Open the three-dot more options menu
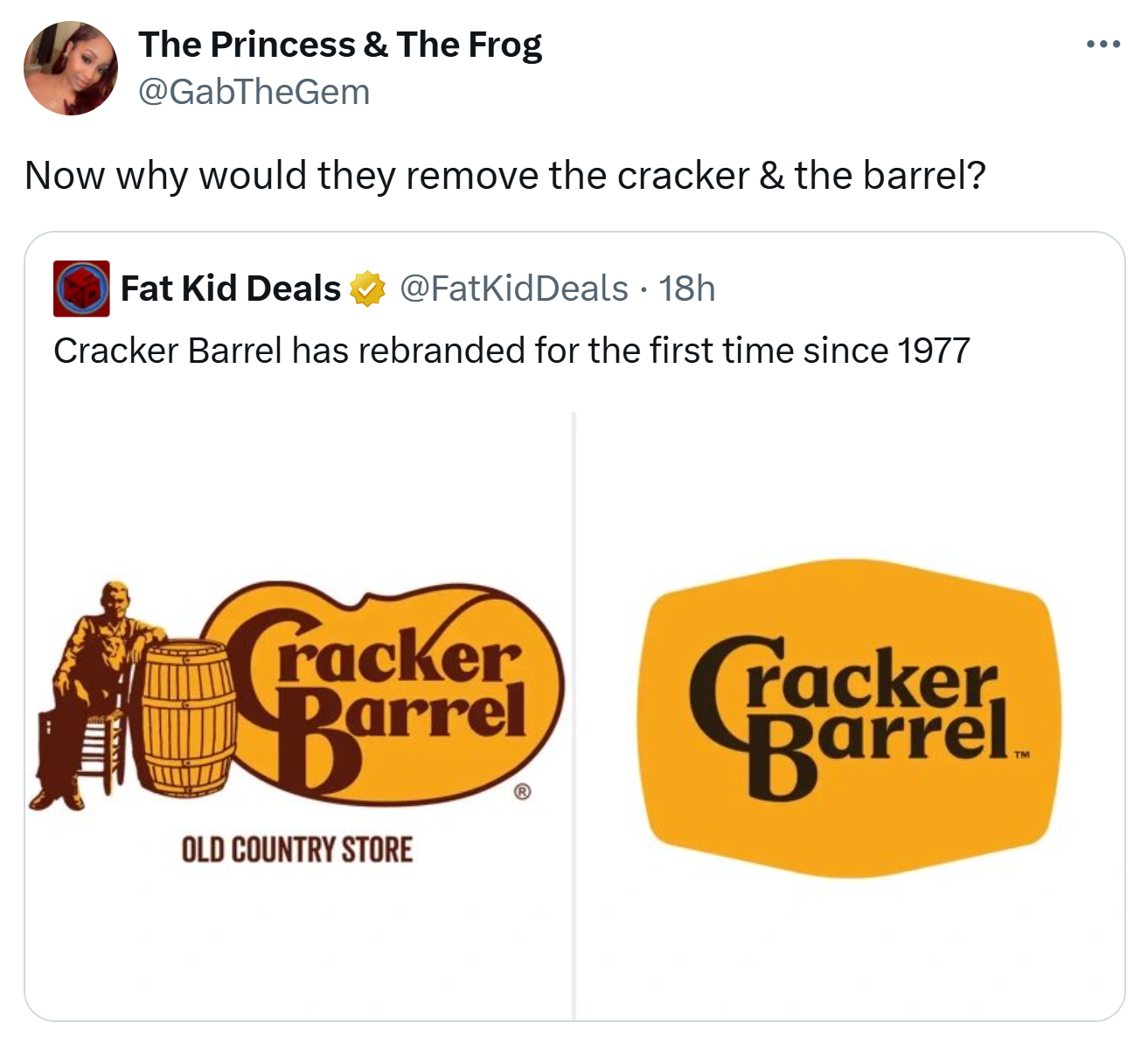Viewport: 1148px width, 1043px height. click(x=1103, y=44)
